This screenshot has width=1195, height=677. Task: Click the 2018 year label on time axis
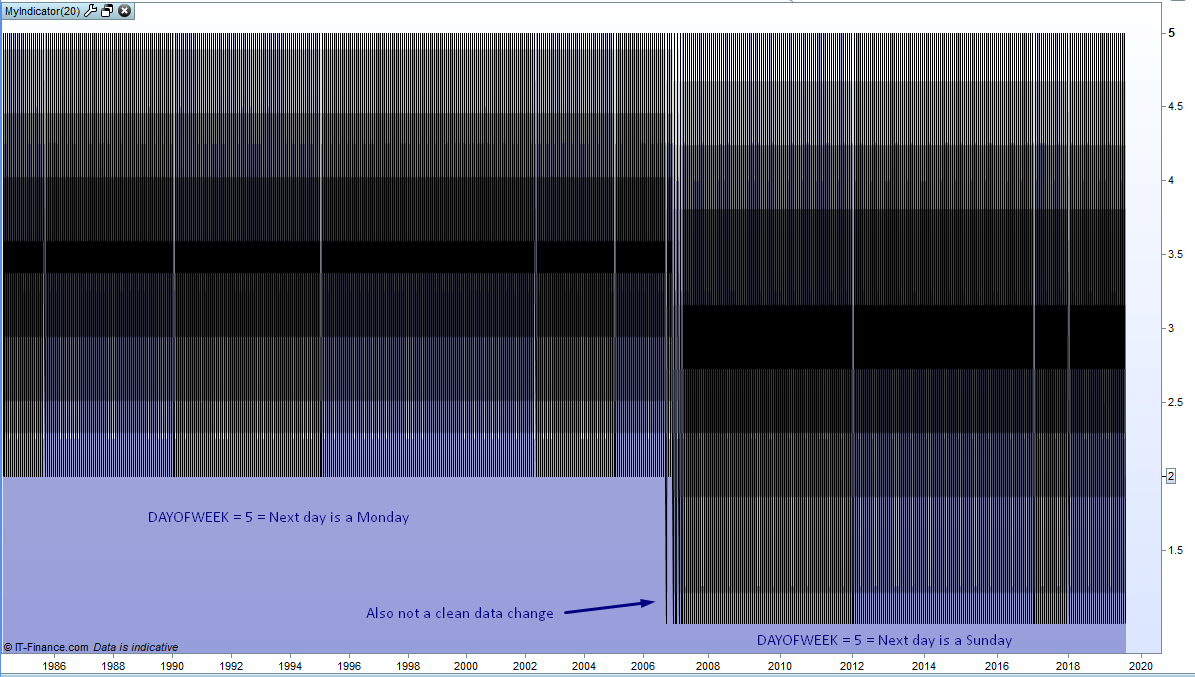coord(1068,666)
